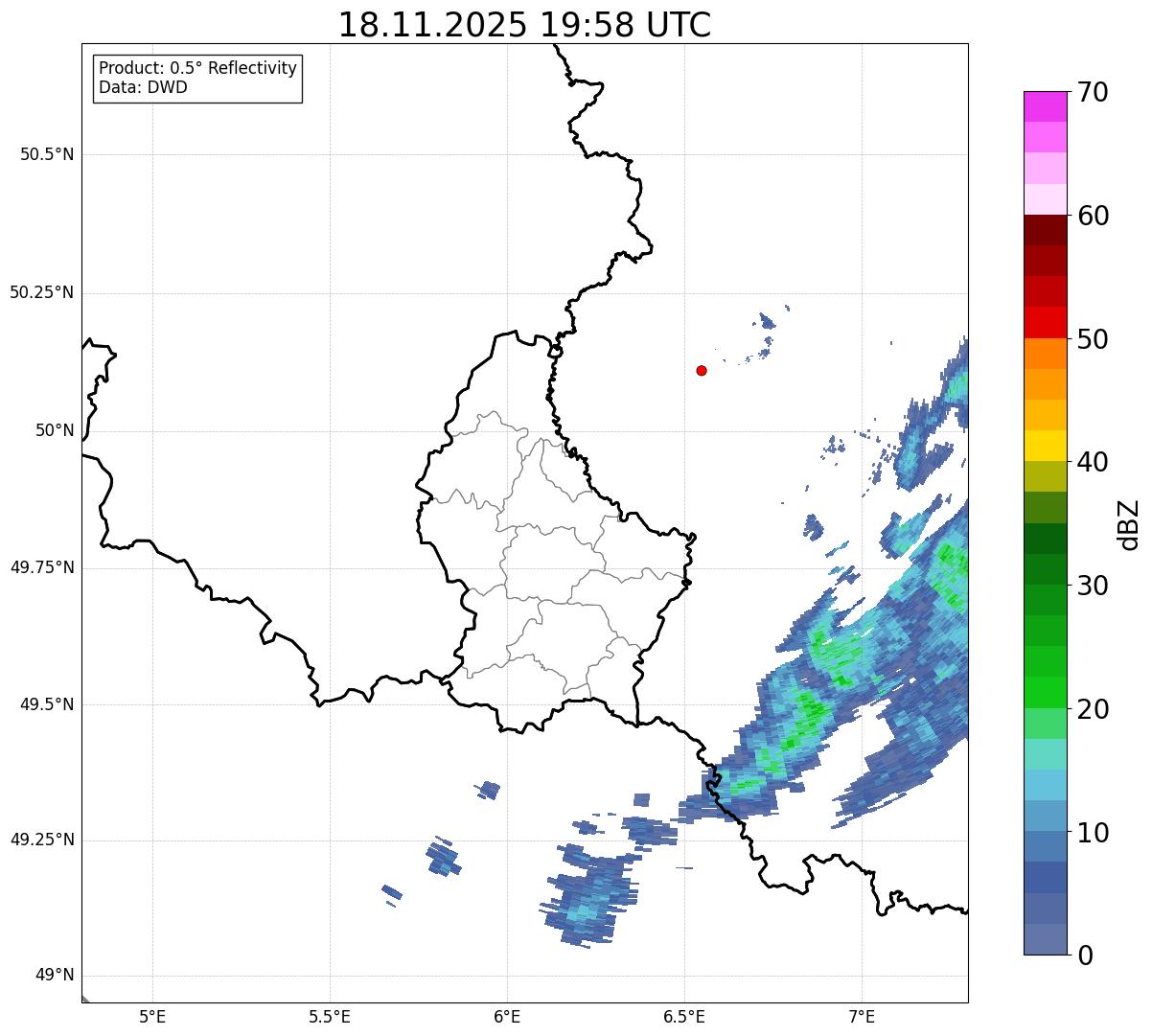Click the bright red colorbar segment above 50
The image size is (1152, 1036).
tap(1045, 322)
